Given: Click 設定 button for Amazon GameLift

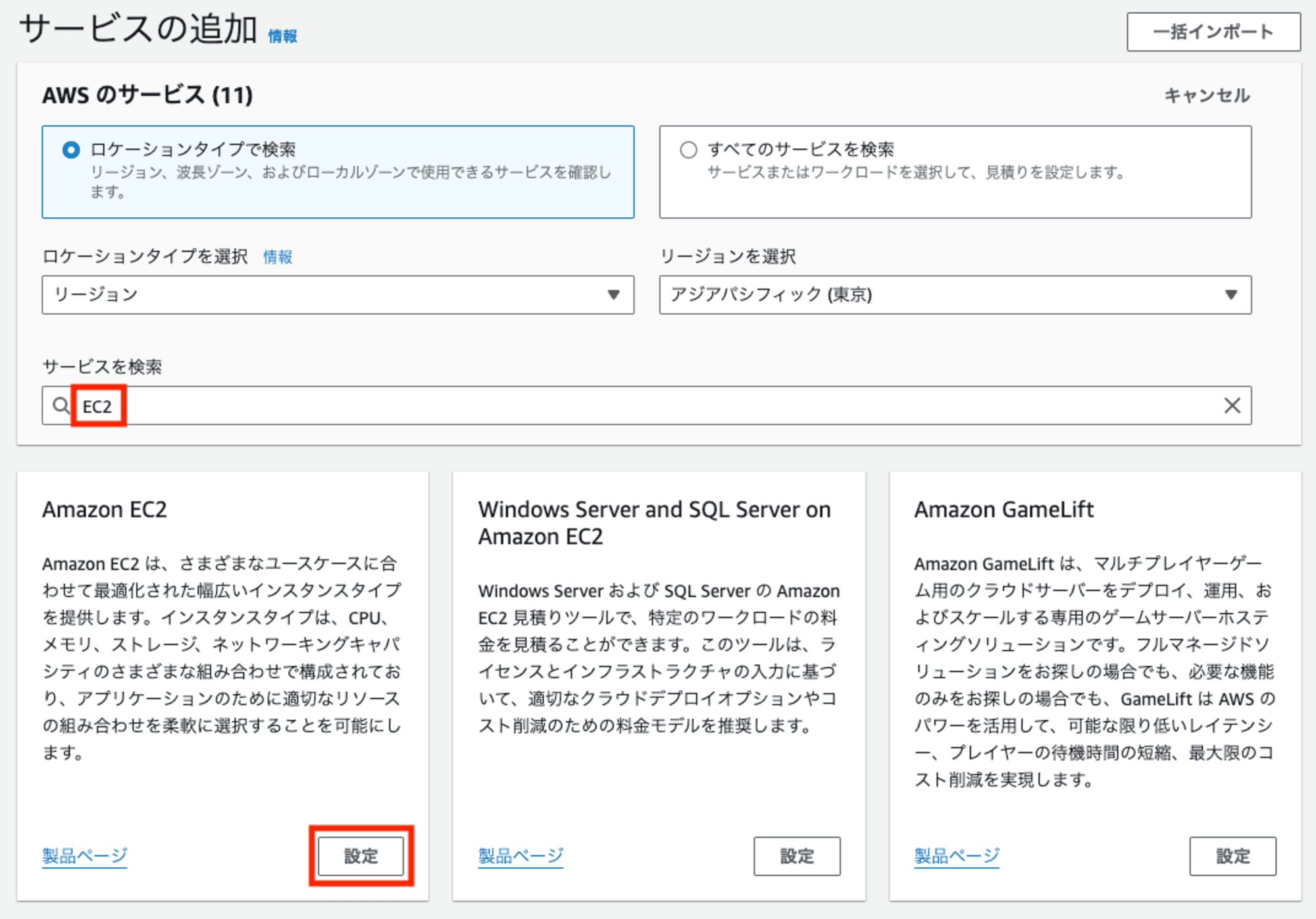Looking at the screenshot, I should coord(1232,856).
